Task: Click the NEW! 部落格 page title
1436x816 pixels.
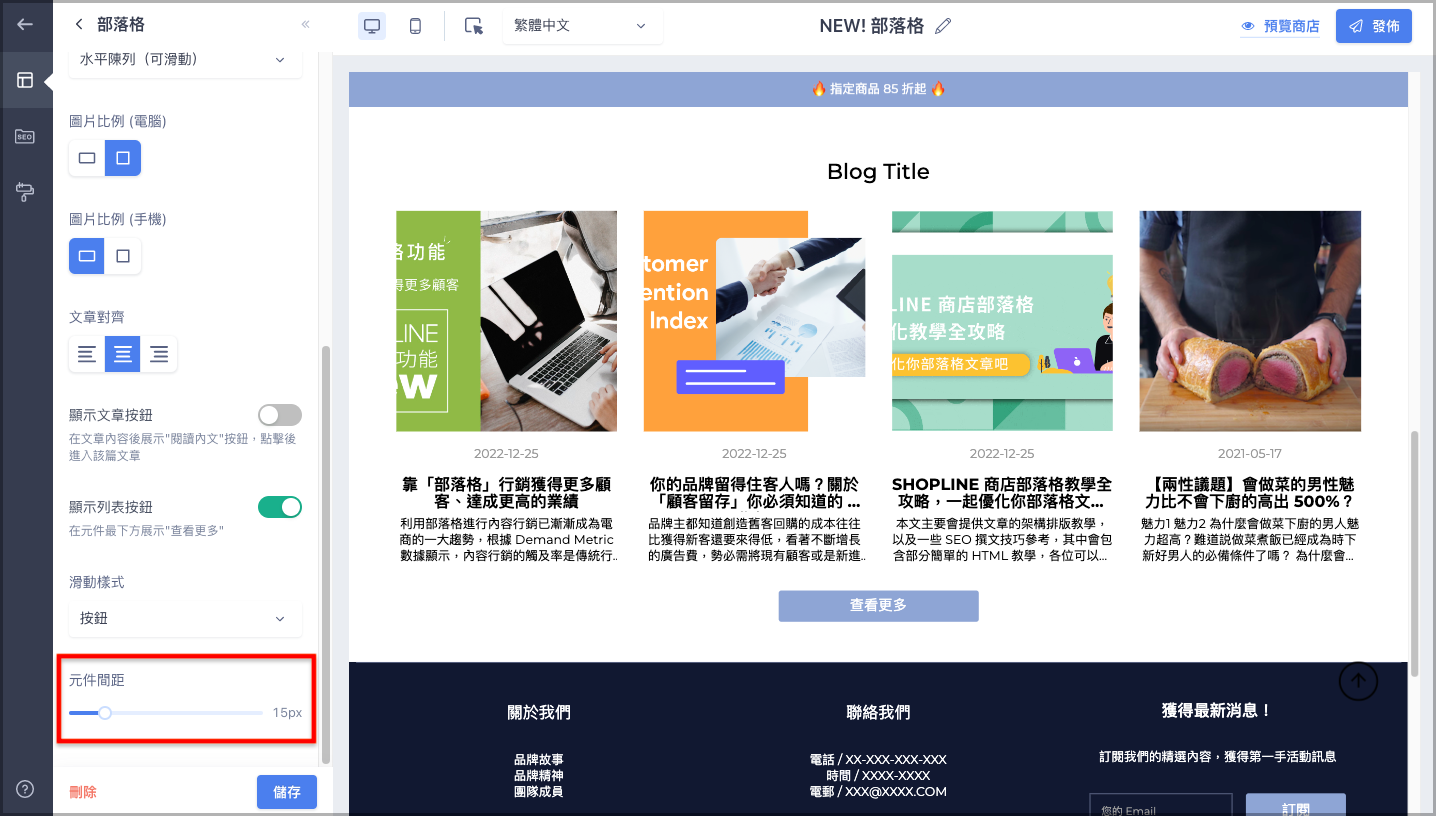Action: point(871,26)
